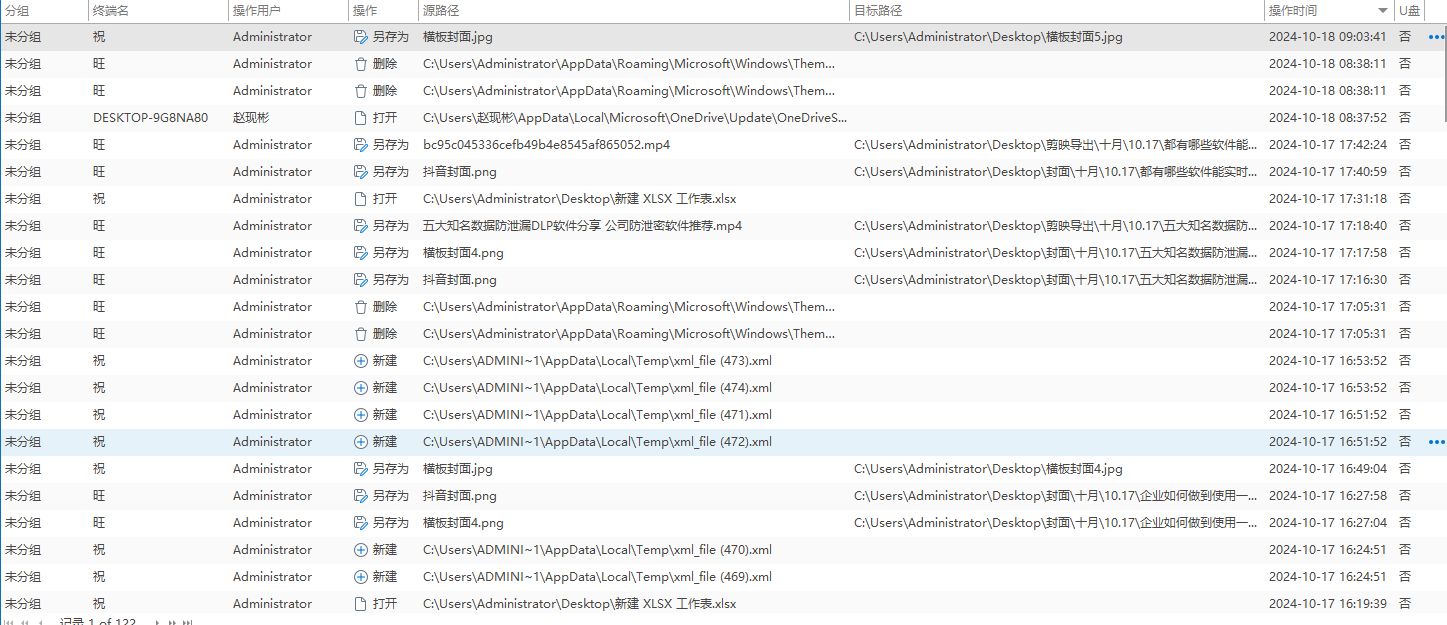Sort by the 目标路径 column header
This screenshot has height=625, width=1447.
1057,11
